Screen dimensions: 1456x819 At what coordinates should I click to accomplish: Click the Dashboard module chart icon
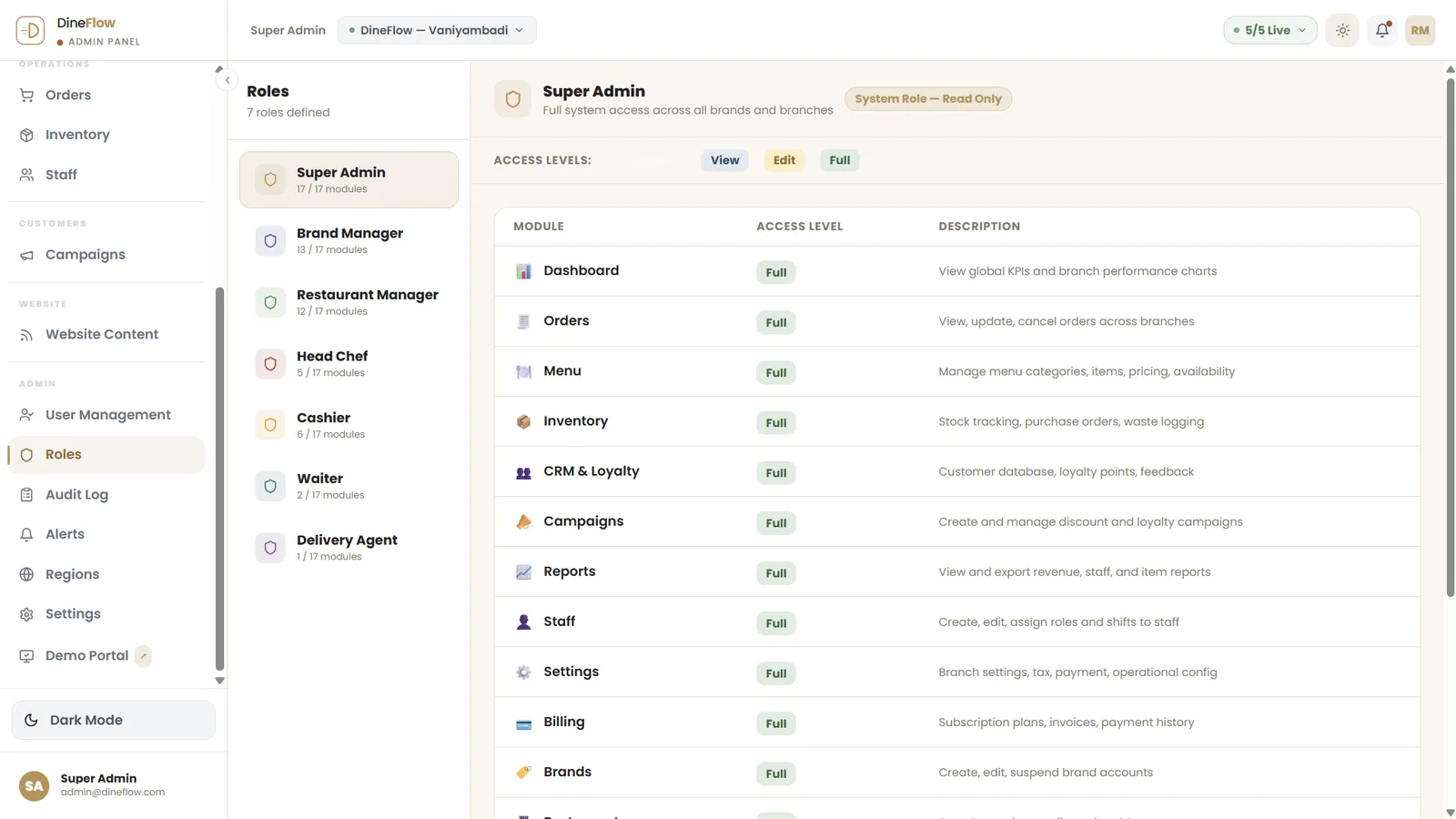523,271
